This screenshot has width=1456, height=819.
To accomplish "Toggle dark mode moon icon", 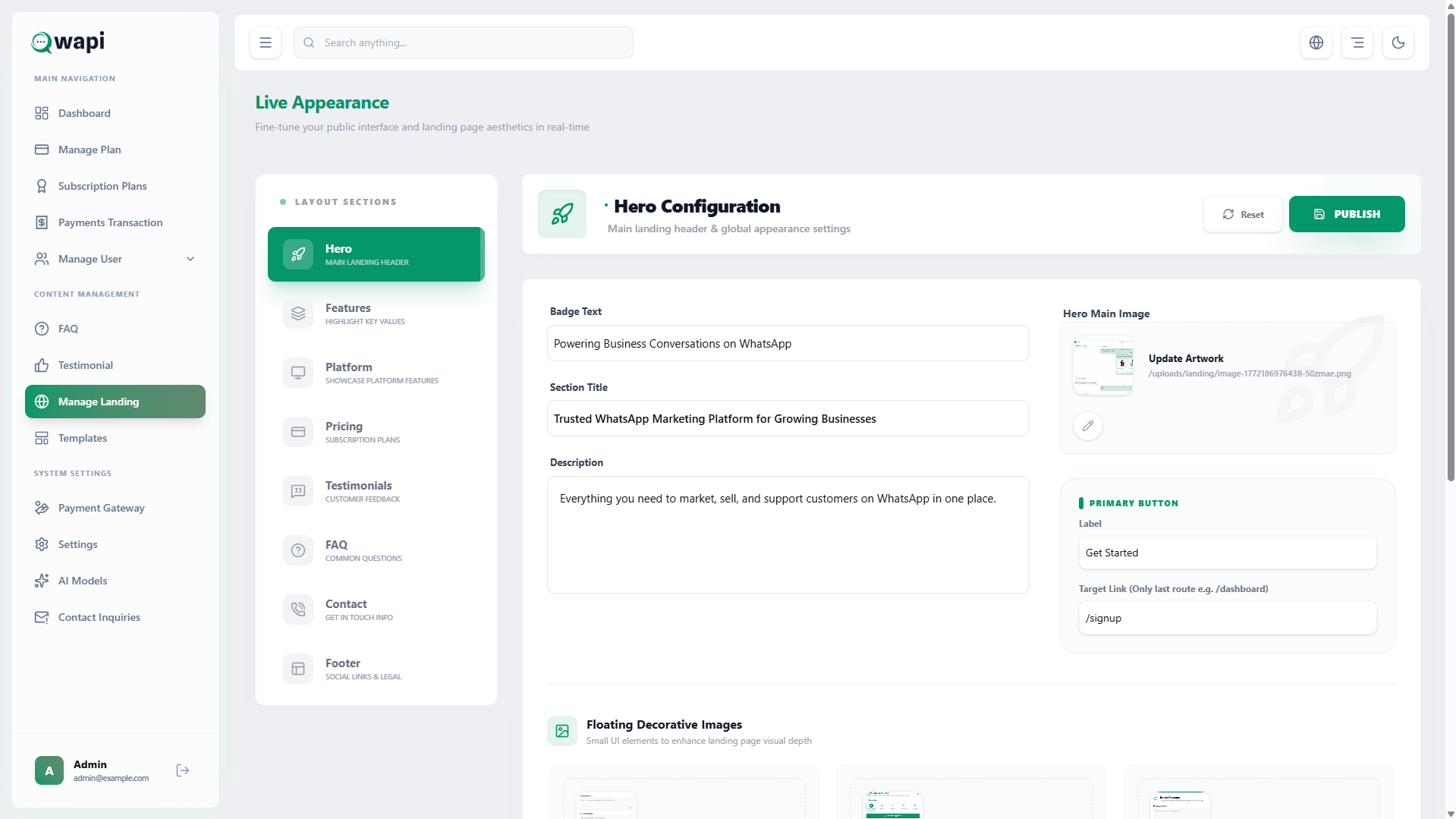I will pos(1398,43).
